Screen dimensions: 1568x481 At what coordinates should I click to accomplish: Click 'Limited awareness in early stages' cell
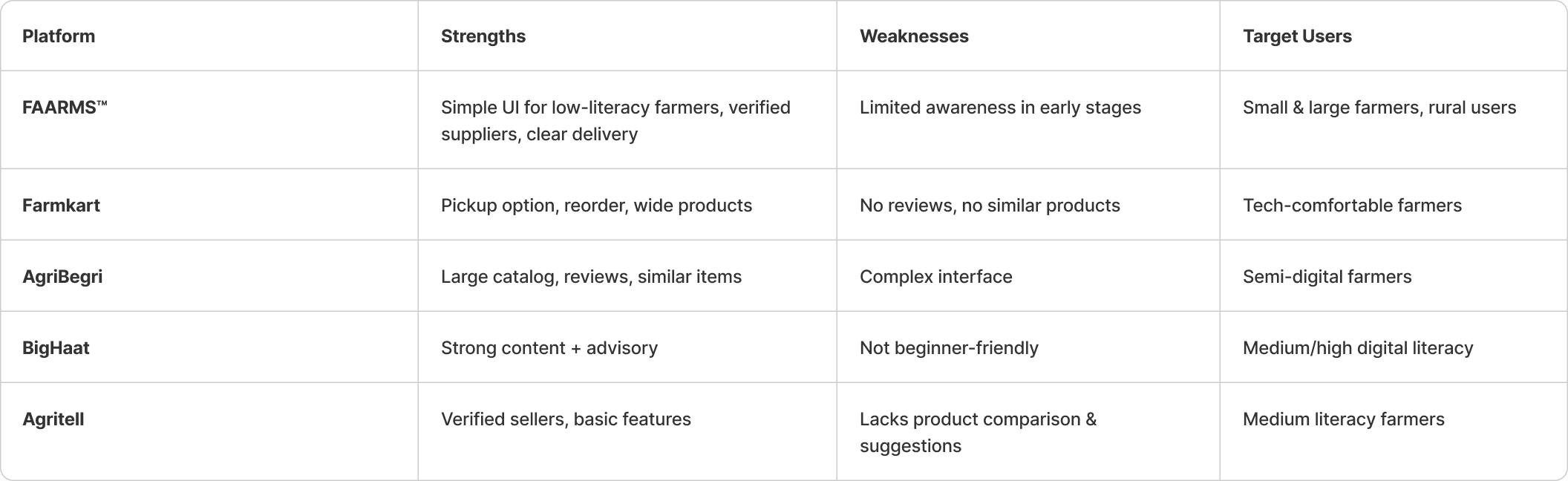(x=1000, y=108)
